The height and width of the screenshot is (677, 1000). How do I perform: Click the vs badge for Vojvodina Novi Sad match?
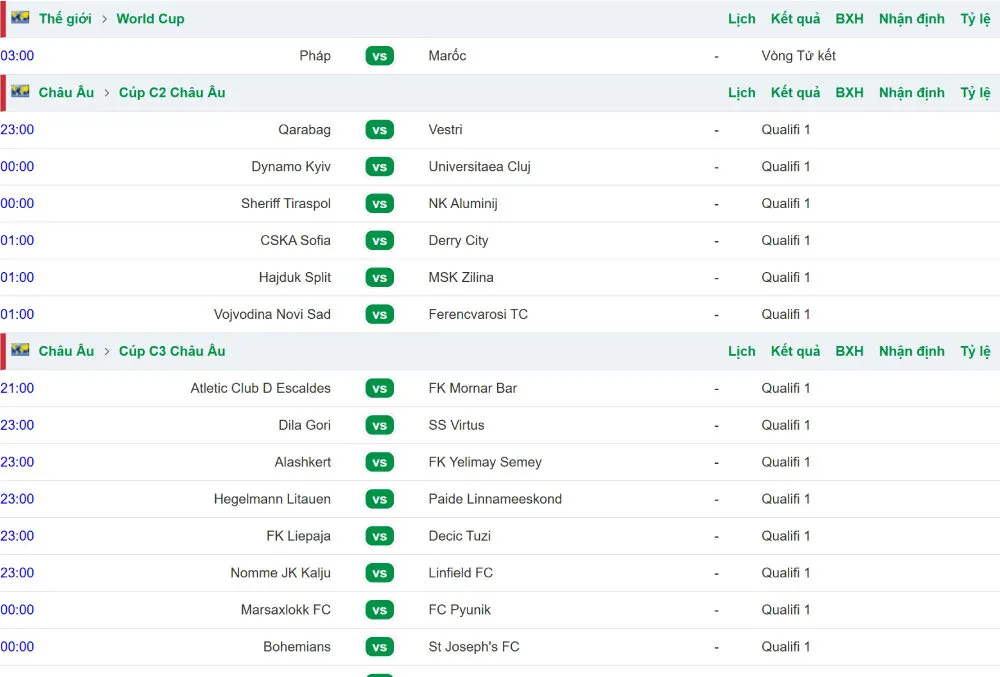(379, 315)
